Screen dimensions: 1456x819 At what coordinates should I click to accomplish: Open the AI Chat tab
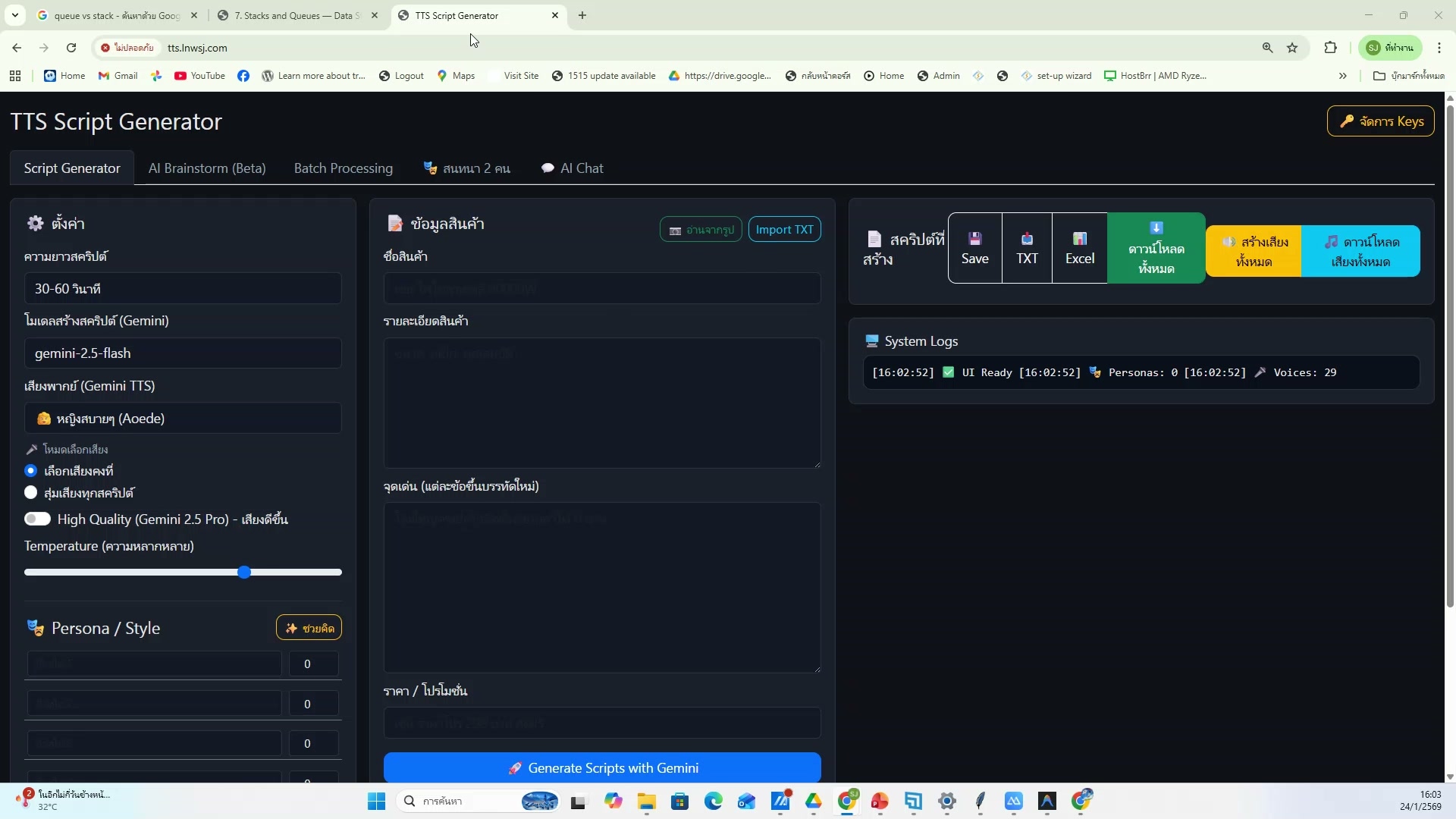click(x=573, y=168)
